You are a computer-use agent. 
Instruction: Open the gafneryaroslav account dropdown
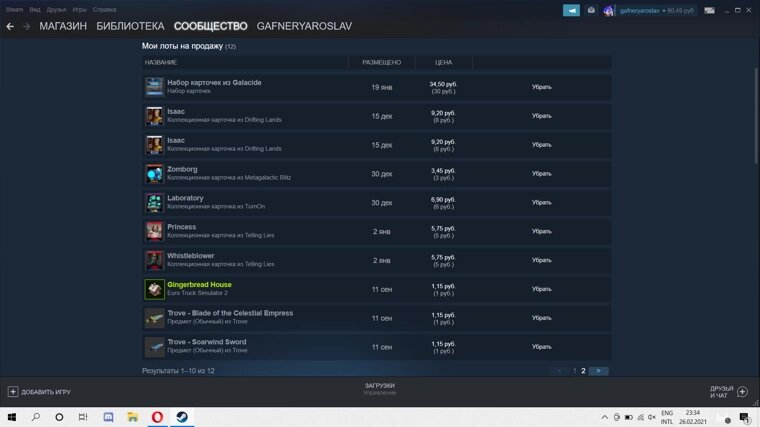click(657, 11)
